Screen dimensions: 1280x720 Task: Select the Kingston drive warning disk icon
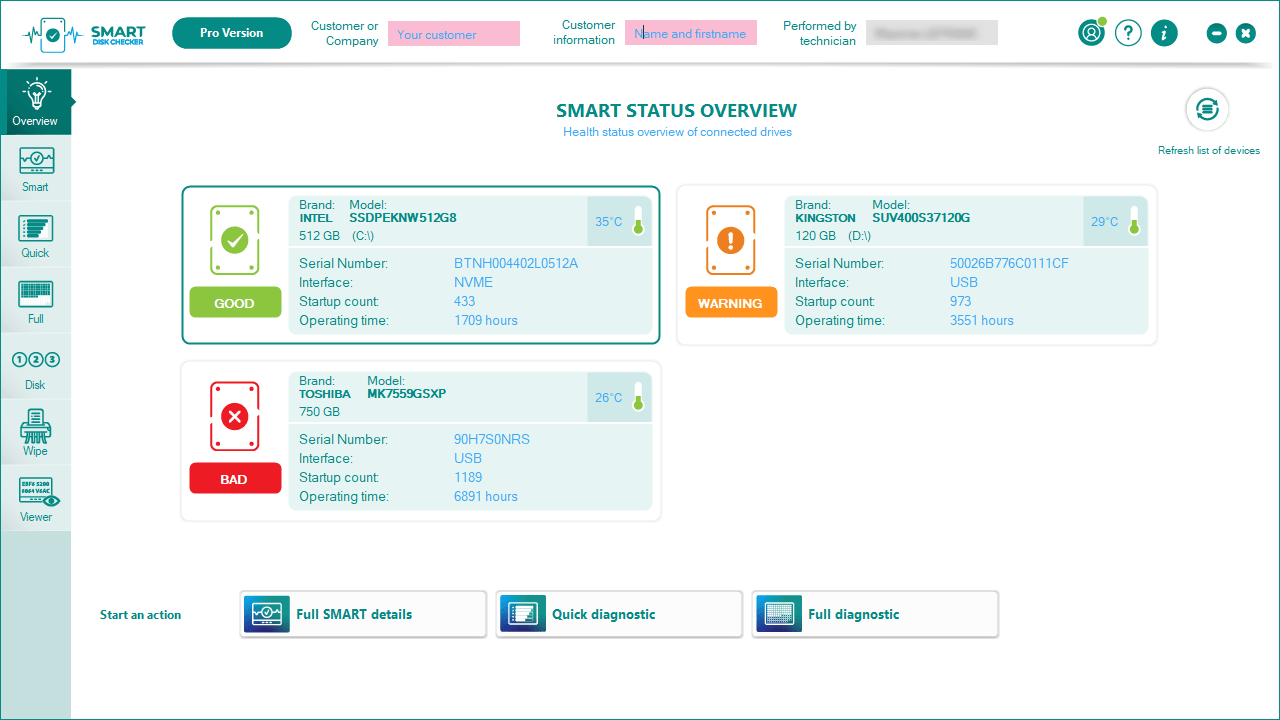[x=731, y=240]
